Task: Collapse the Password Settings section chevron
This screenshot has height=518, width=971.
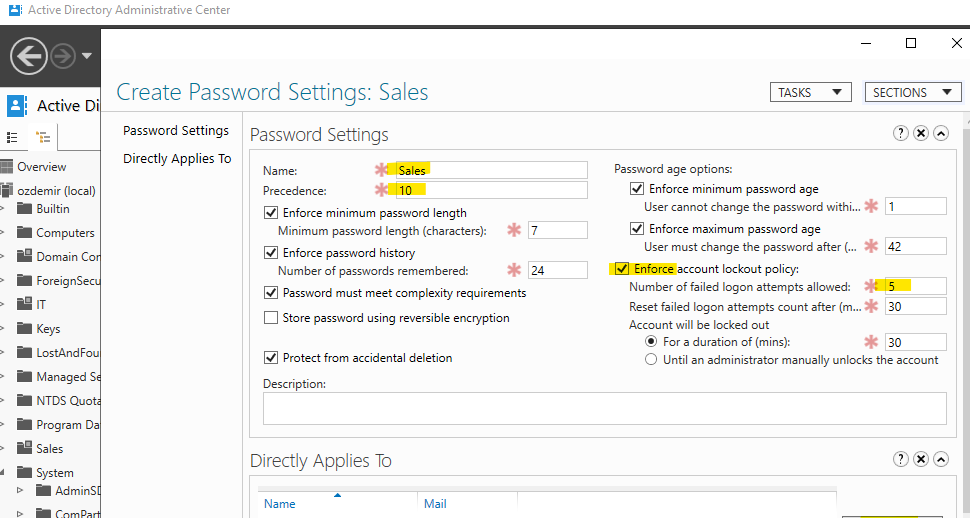Action: coord(941,134)
